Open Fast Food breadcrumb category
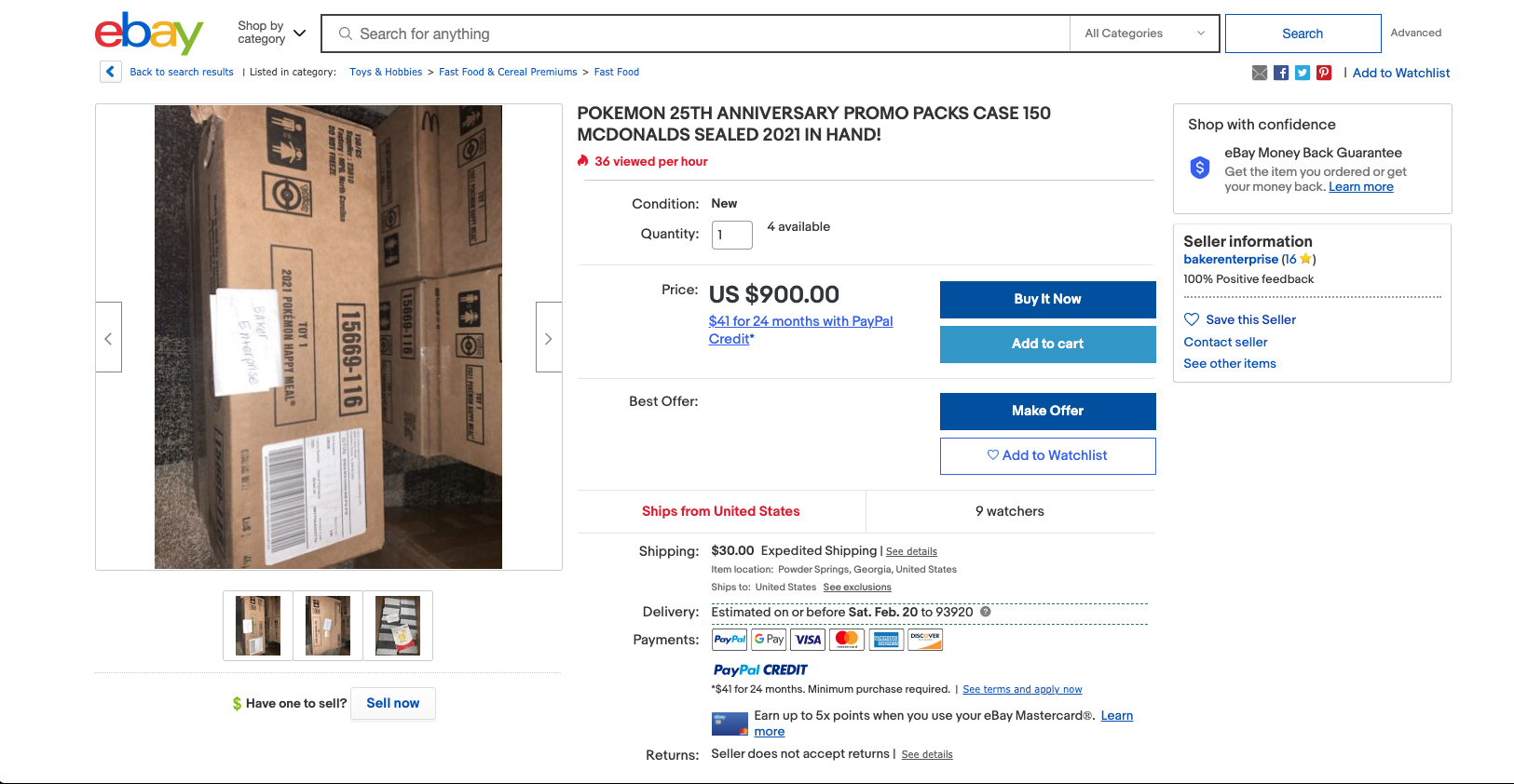Screen dimensions: 1514x784 tap(617, 72)
